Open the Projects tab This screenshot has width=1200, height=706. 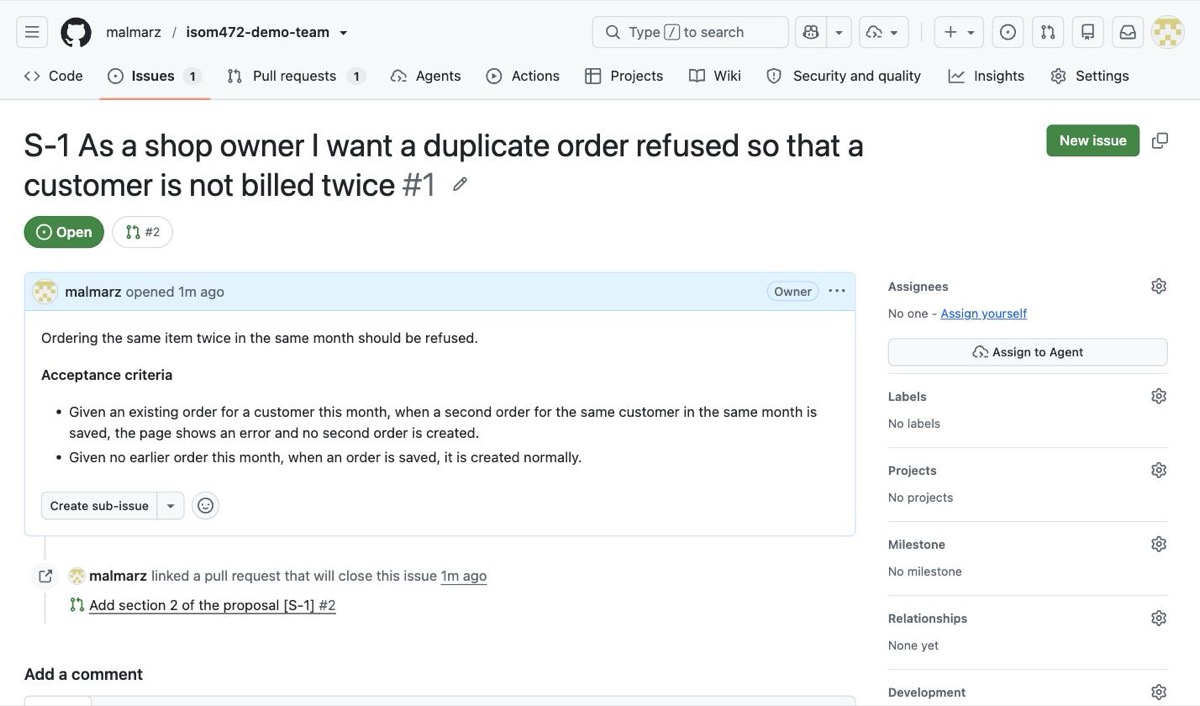click(x=624, y=76)
